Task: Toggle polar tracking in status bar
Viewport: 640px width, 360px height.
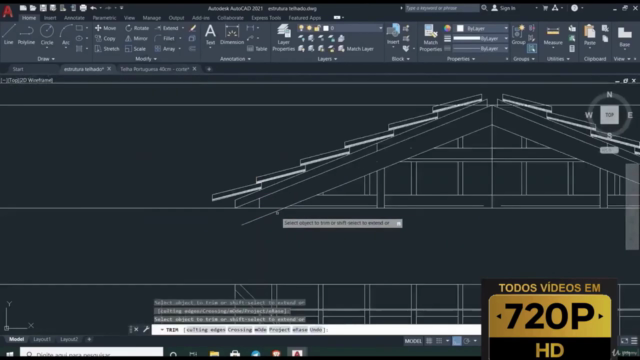Action: [467, 341]
